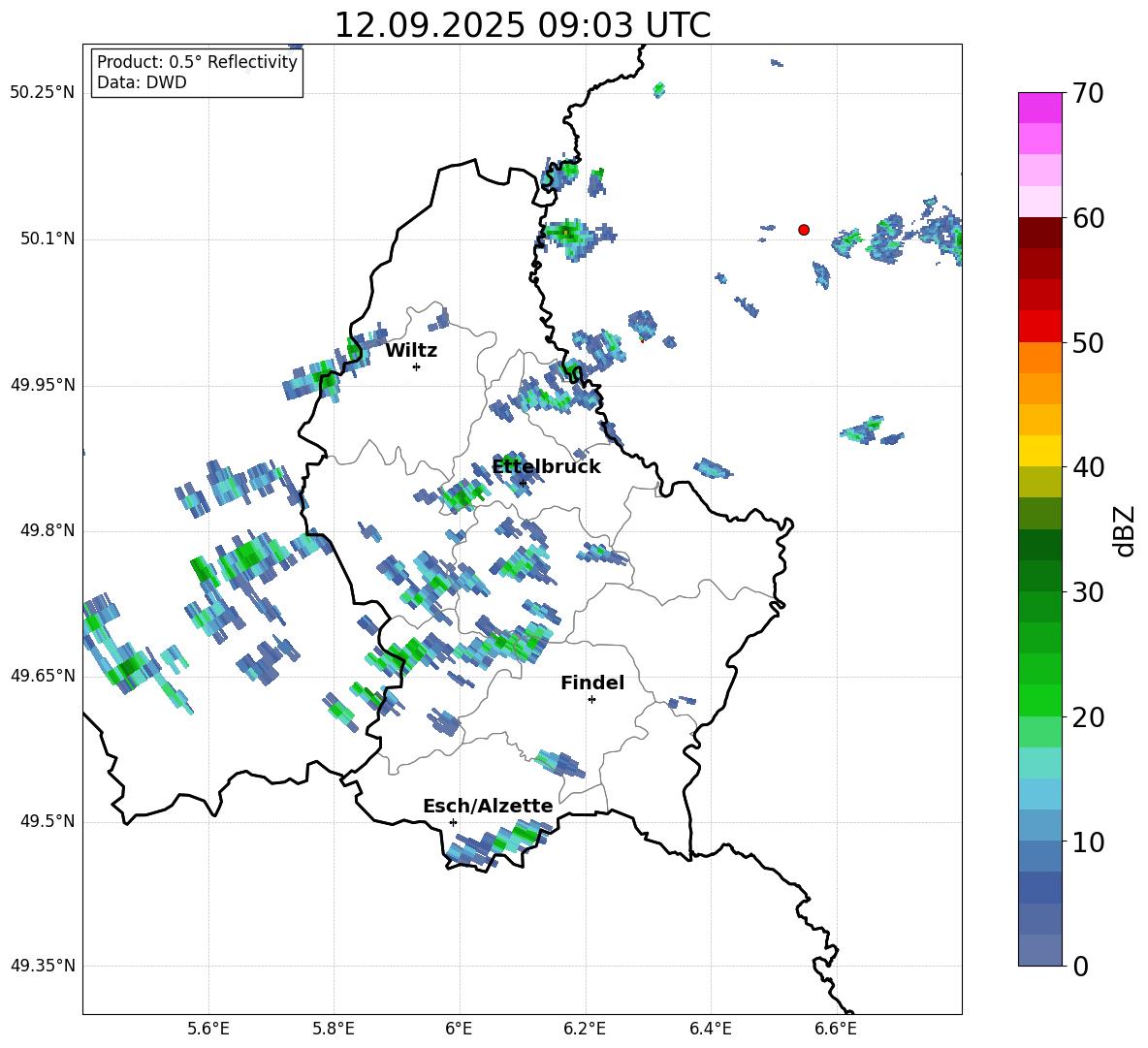Screen dimensions: 1148x1048
Task: Click the Wiltz station cross marker
Action: coord(417,366)
